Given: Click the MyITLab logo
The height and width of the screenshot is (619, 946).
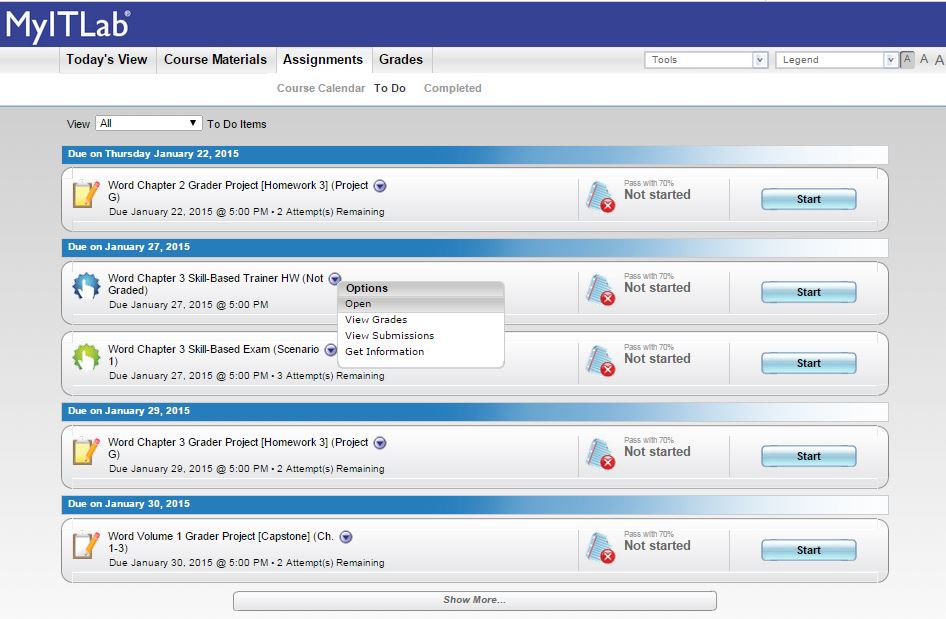Looking at the screenshot, I should pos(68,24).
